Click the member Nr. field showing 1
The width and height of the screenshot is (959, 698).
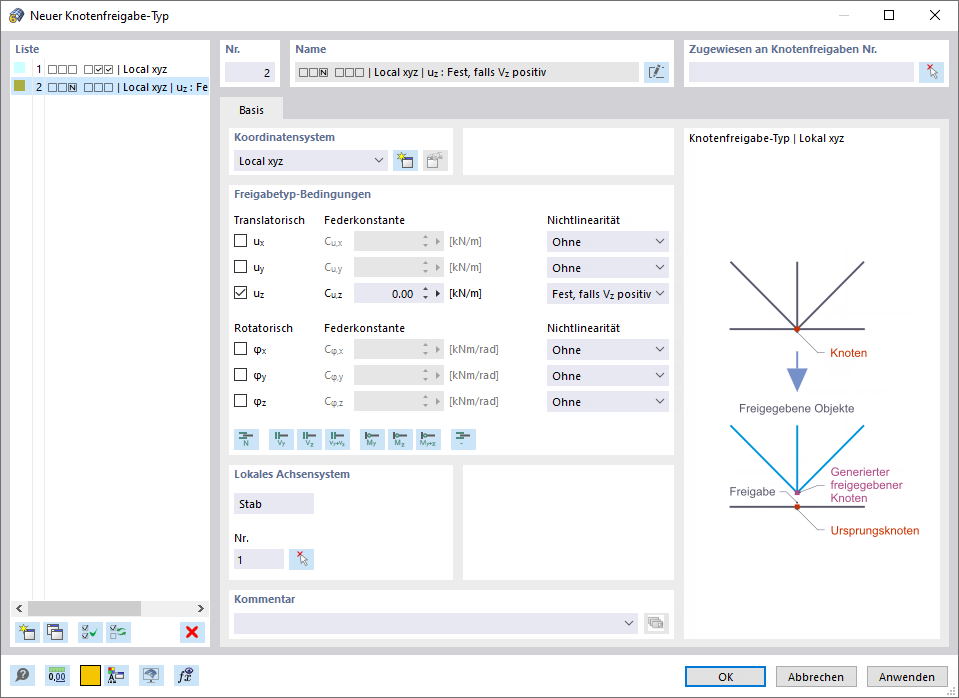coord(259,559)
